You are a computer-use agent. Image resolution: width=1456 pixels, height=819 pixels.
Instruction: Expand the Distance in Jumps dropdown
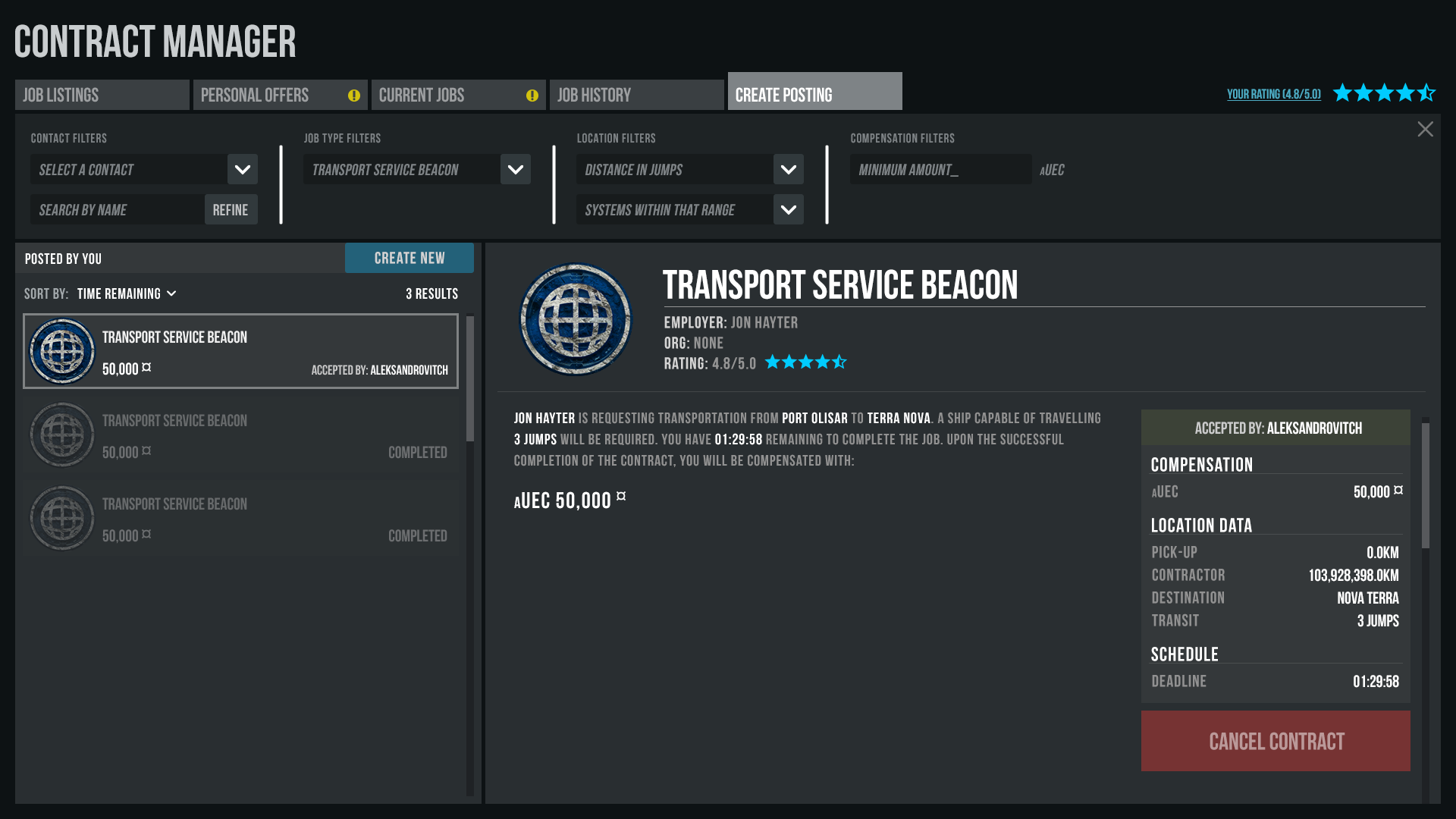point(789,170)
